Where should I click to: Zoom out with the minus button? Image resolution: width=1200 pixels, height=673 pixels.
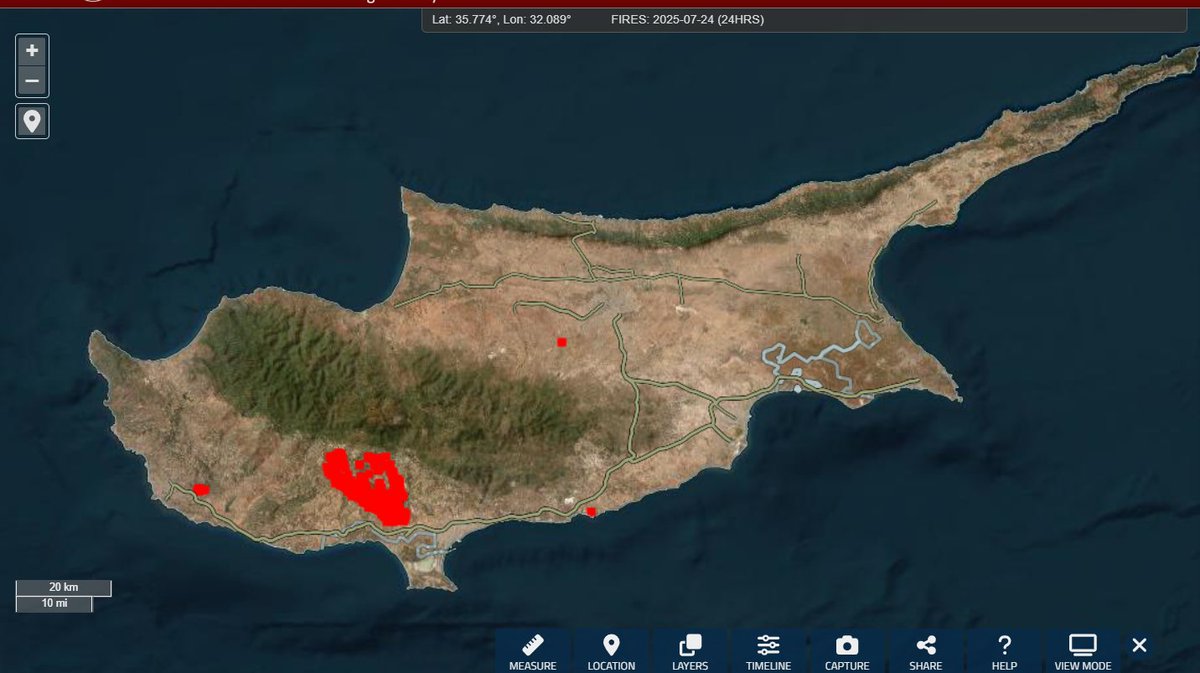pos(31,80)
